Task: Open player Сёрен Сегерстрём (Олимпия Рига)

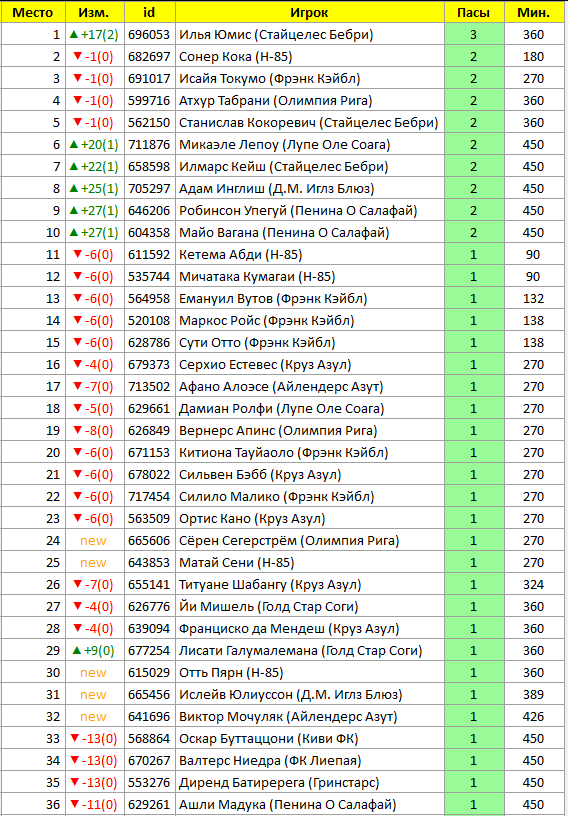Action: 289,541
